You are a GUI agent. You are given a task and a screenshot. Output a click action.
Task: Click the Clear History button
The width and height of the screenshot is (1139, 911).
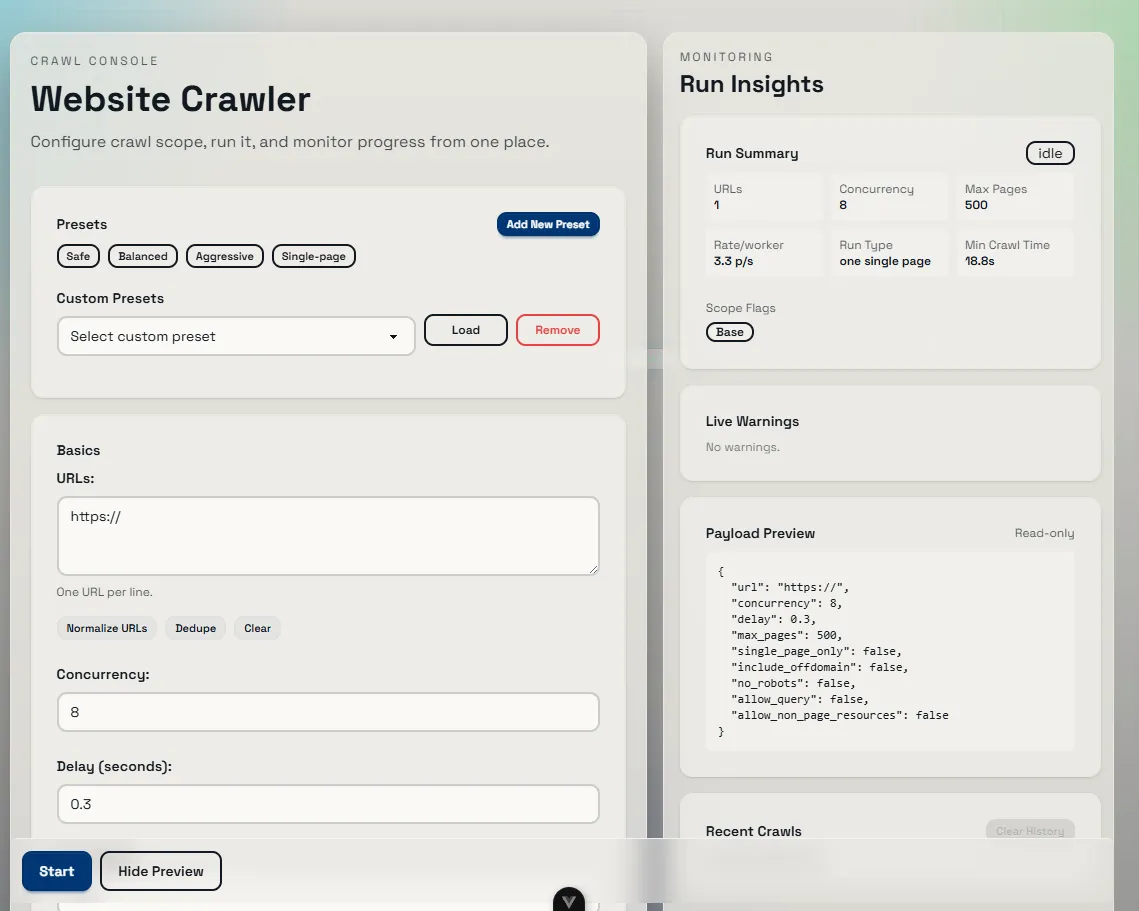(x=1030, y=831)
